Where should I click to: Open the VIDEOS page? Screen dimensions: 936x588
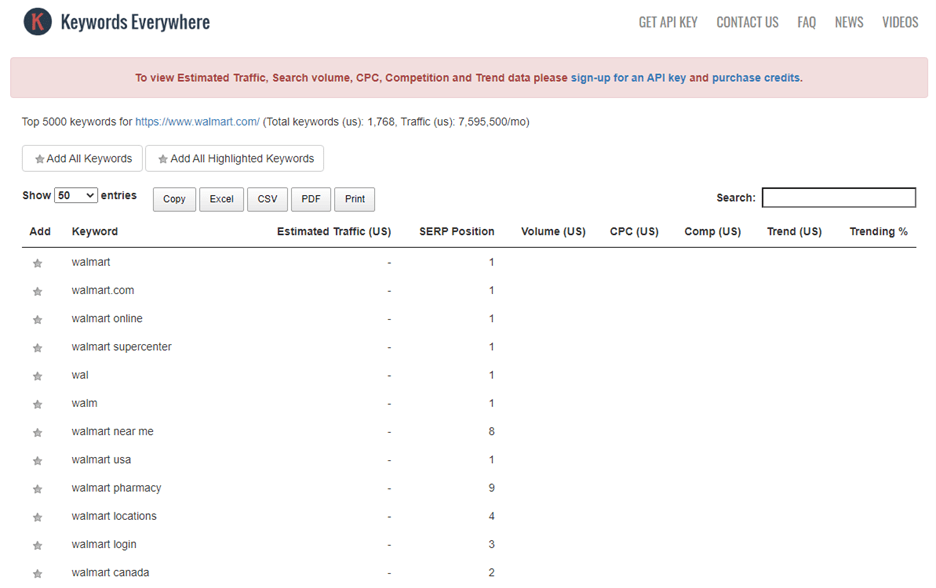point(900,22)
